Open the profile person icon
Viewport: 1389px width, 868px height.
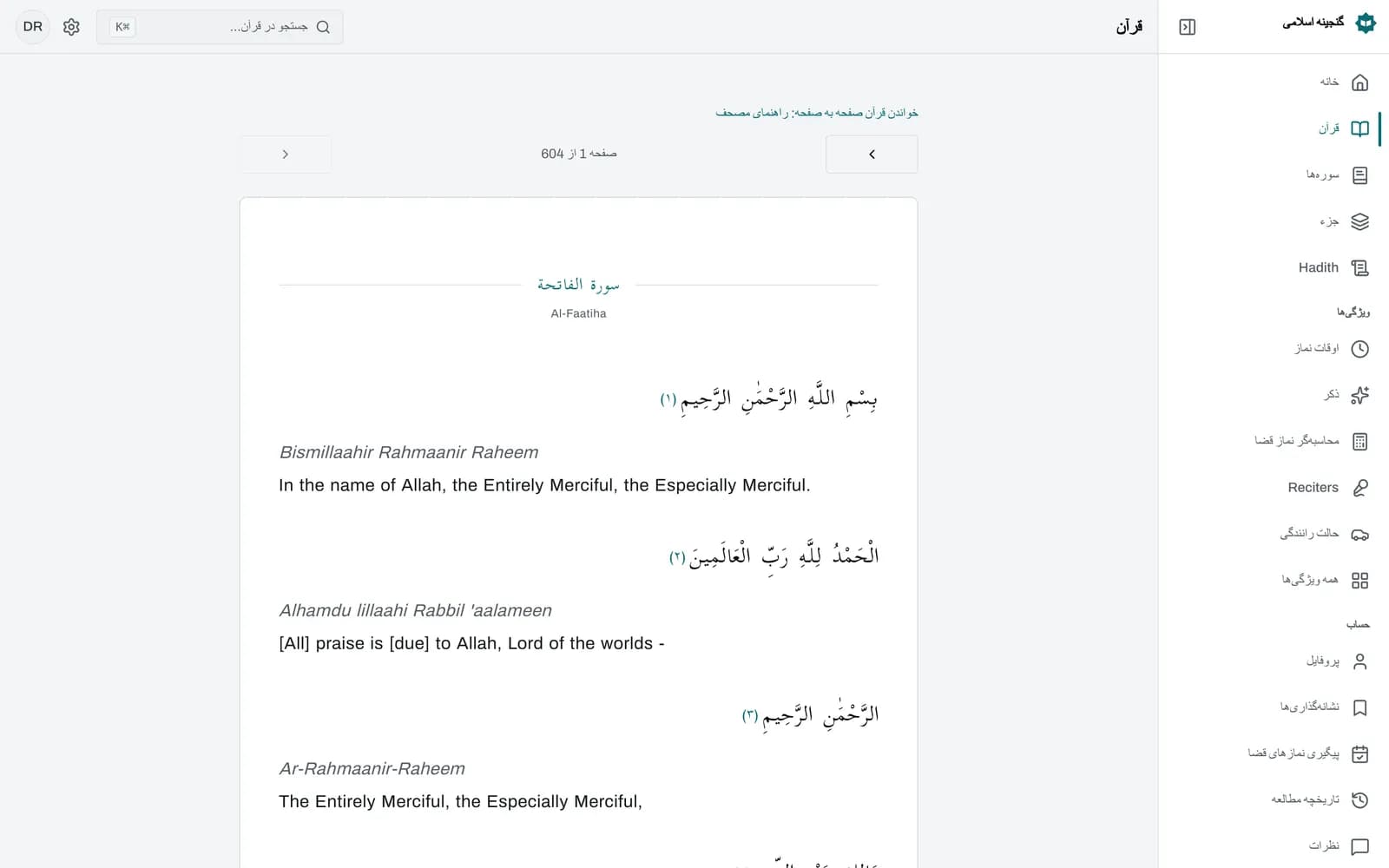click(1359, 661)
